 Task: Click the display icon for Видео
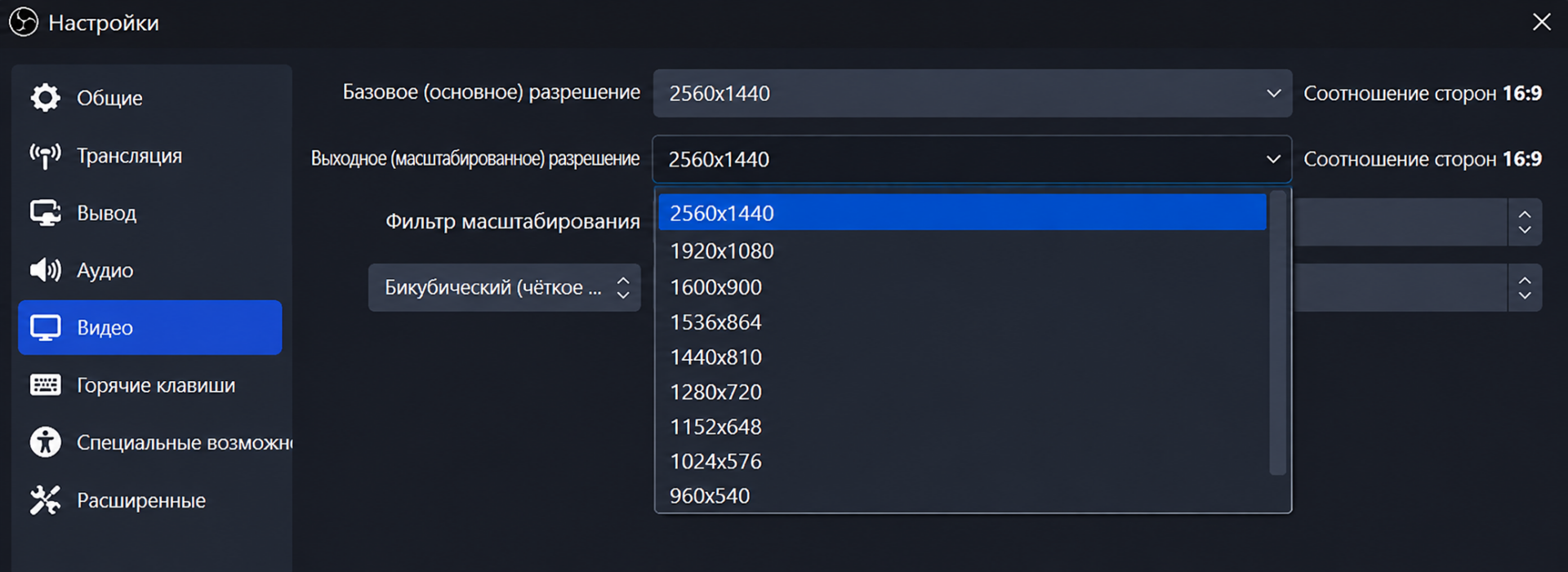pyautogui.click(x=46, y=328)
